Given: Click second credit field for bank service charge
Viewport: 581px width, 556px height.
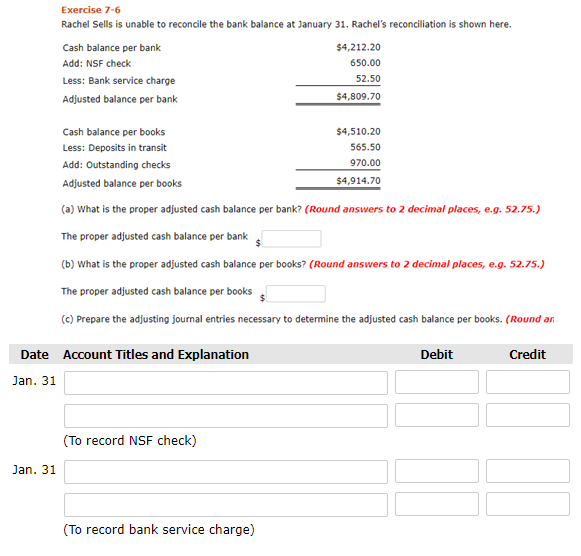Looking at the screenshot, I should pos(528,504).
